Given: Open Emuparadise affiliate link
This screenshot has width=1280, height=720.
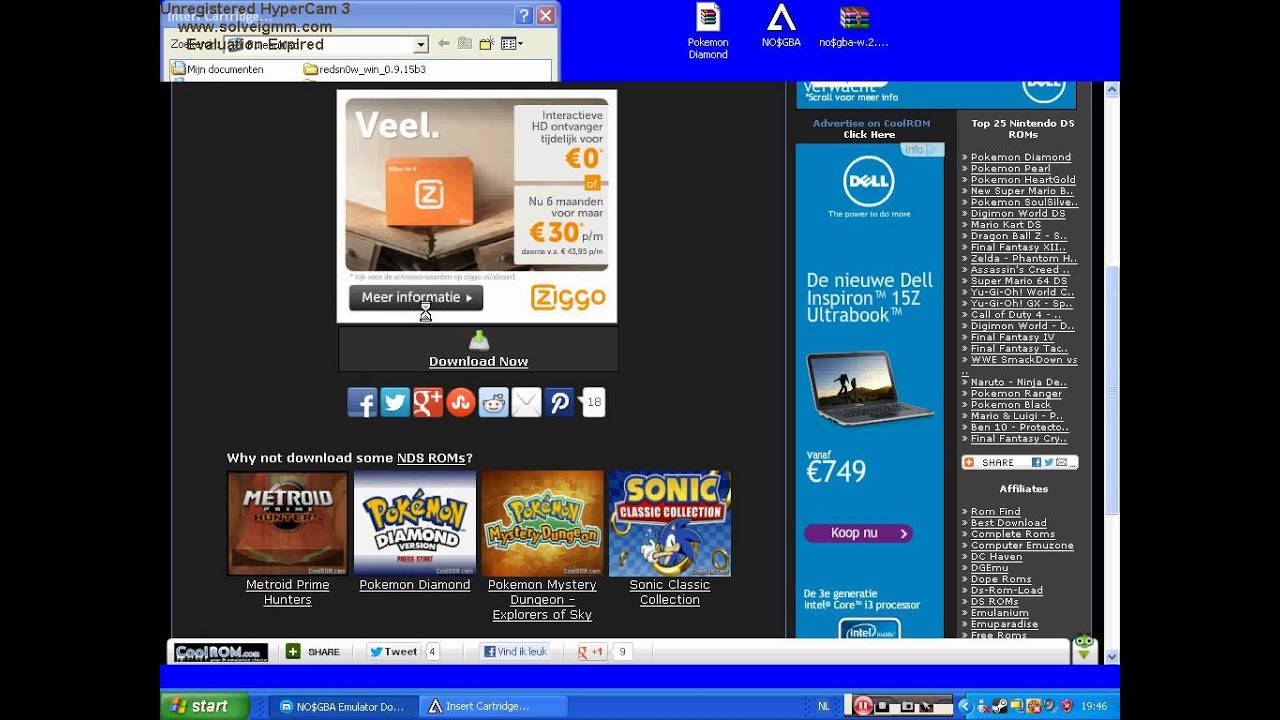Looking at the screenshot, I should [1004, 623].
